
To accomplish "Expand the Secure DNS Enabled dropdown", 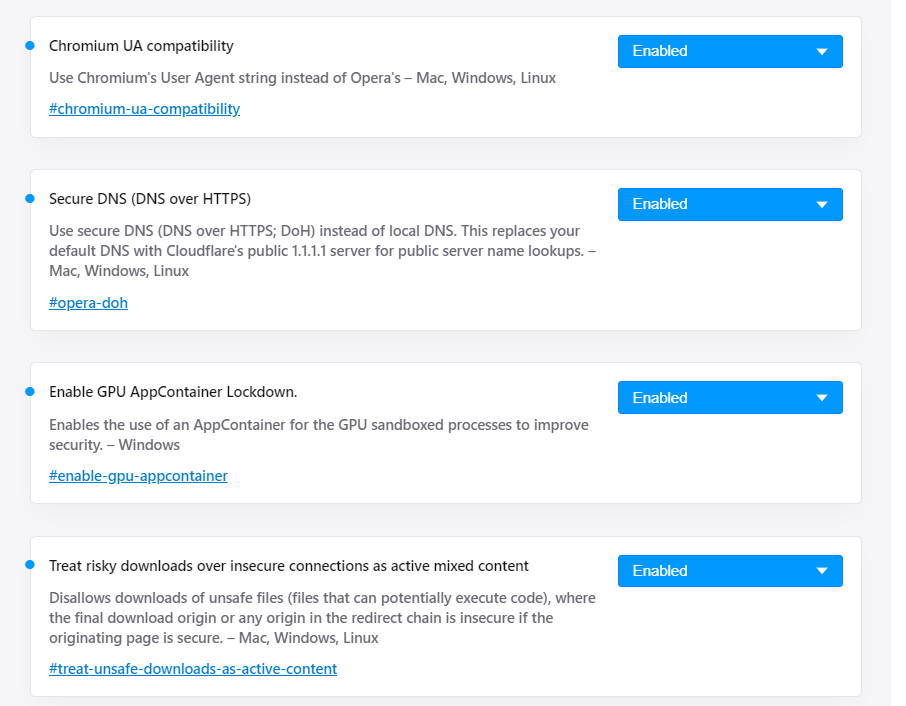I will point(730,204).
